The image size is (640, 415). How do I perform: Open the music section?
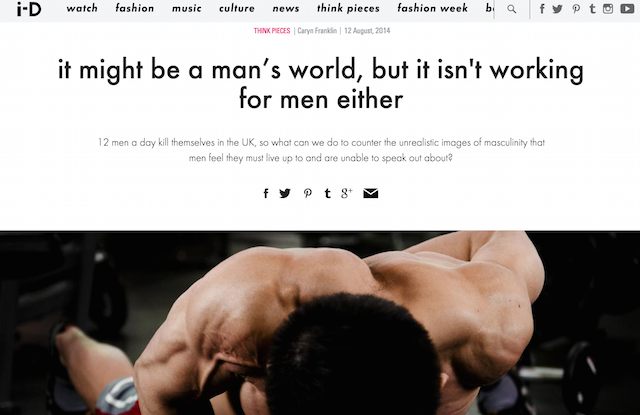(x=187, y=8)
